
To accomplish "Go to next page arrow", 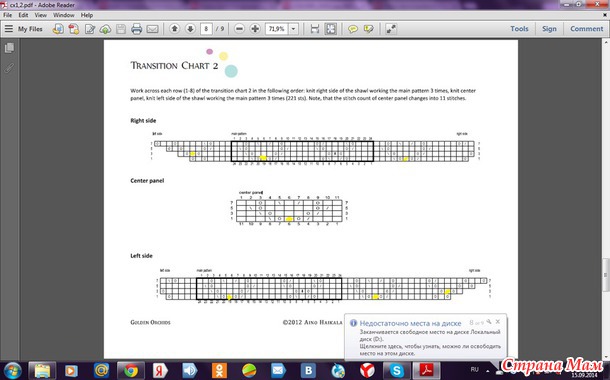I will (190, 28).
